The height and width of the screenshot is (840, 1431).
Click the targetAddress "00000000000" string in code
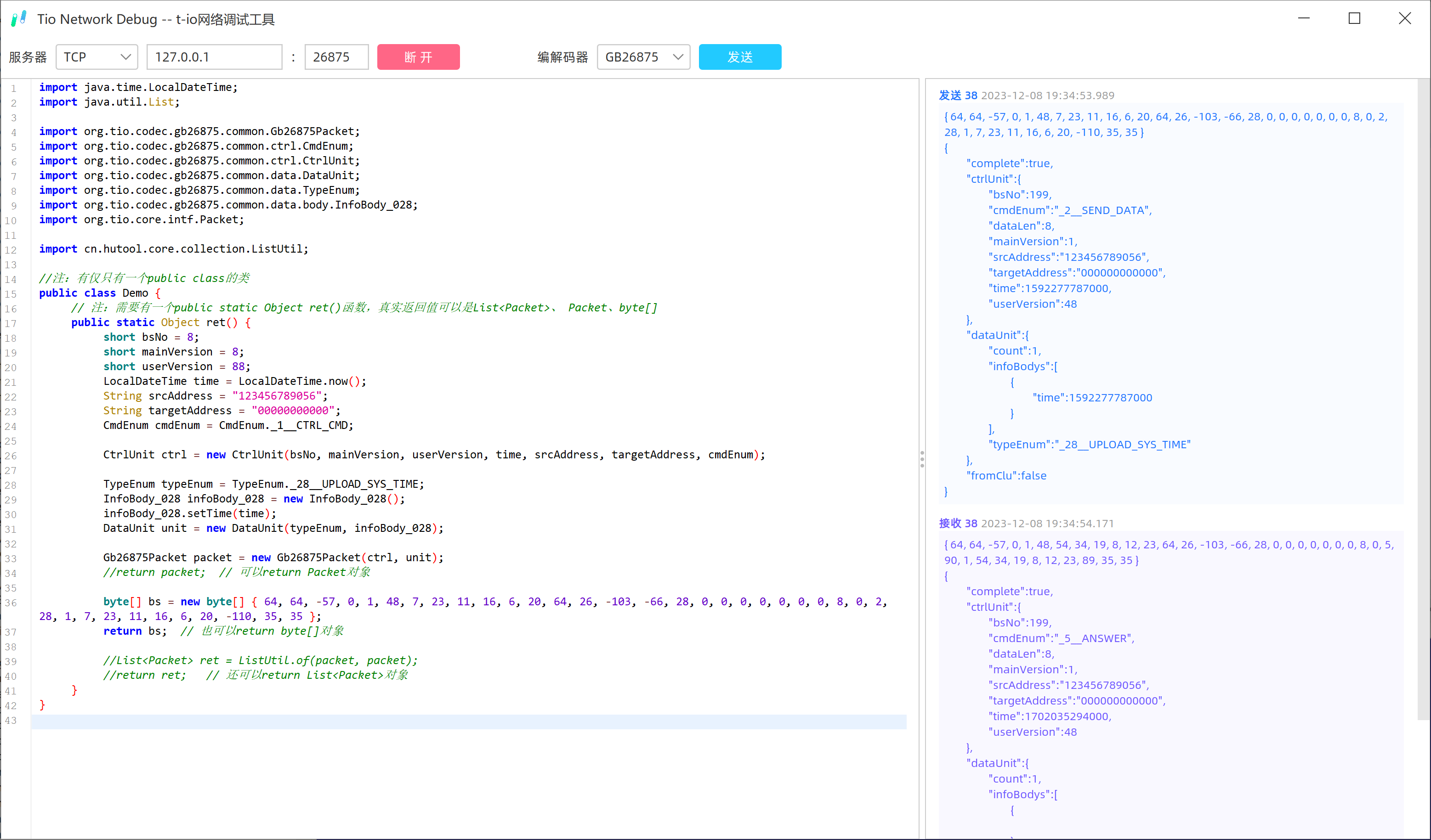click(293, 410)
